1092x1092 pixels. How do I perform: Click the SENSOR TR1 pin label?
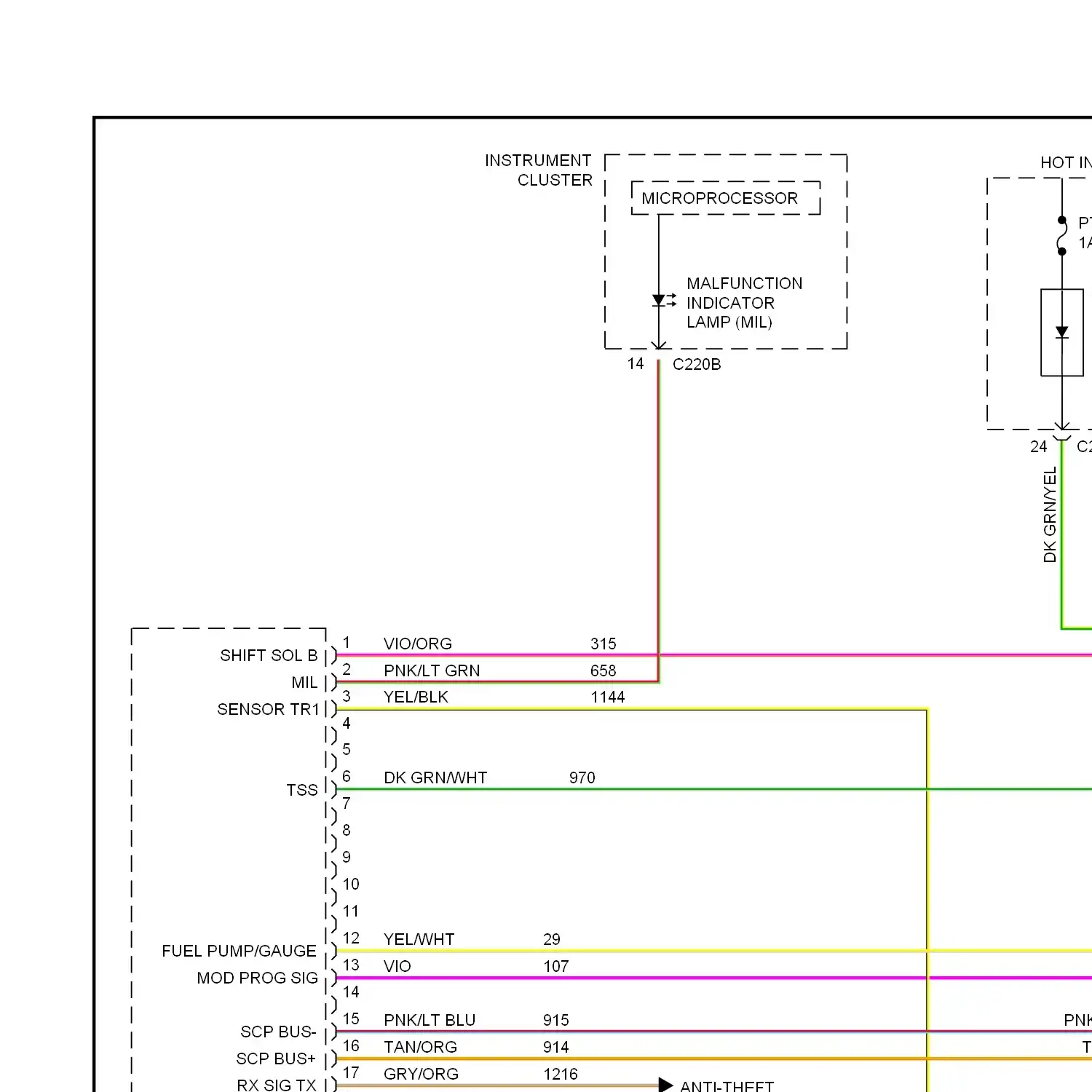pyautogui.click(x=269, y=709)
